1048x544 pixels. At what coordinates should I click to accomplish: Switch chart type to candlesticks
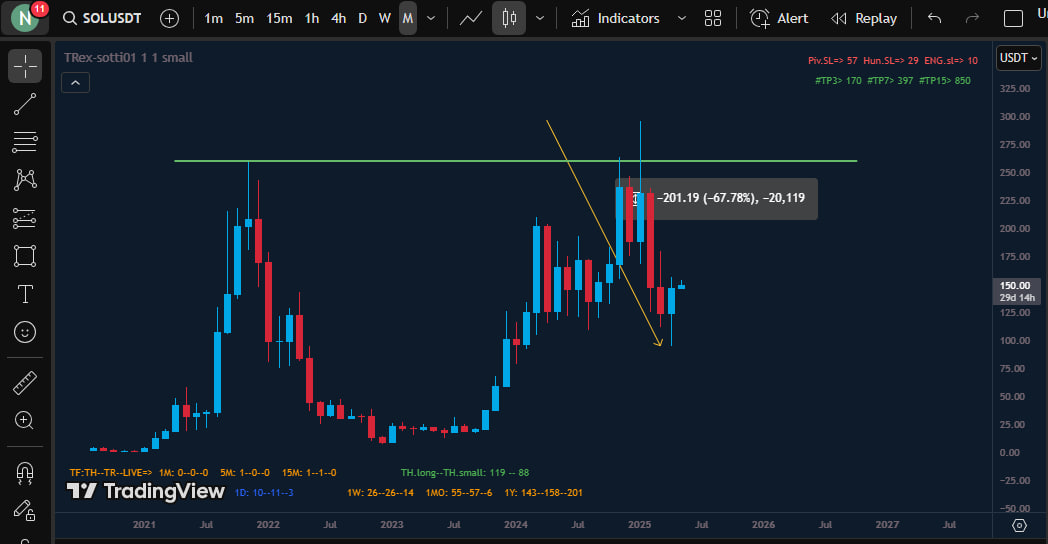[x=509, y=18]
